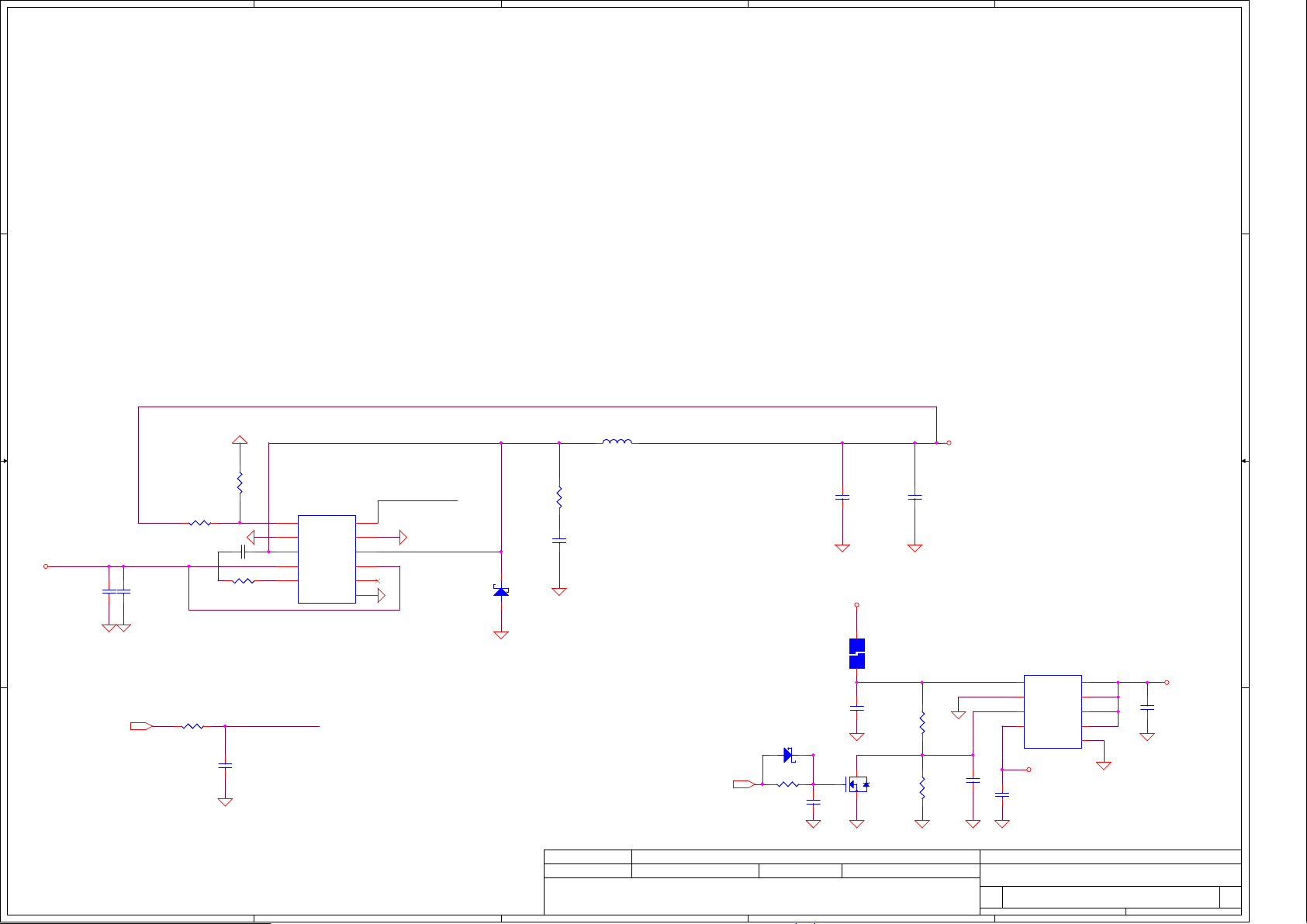Click the MOSFET transistor symbol
The height and width of the screenshot is (924, 1307).
[x=856, y=784]
